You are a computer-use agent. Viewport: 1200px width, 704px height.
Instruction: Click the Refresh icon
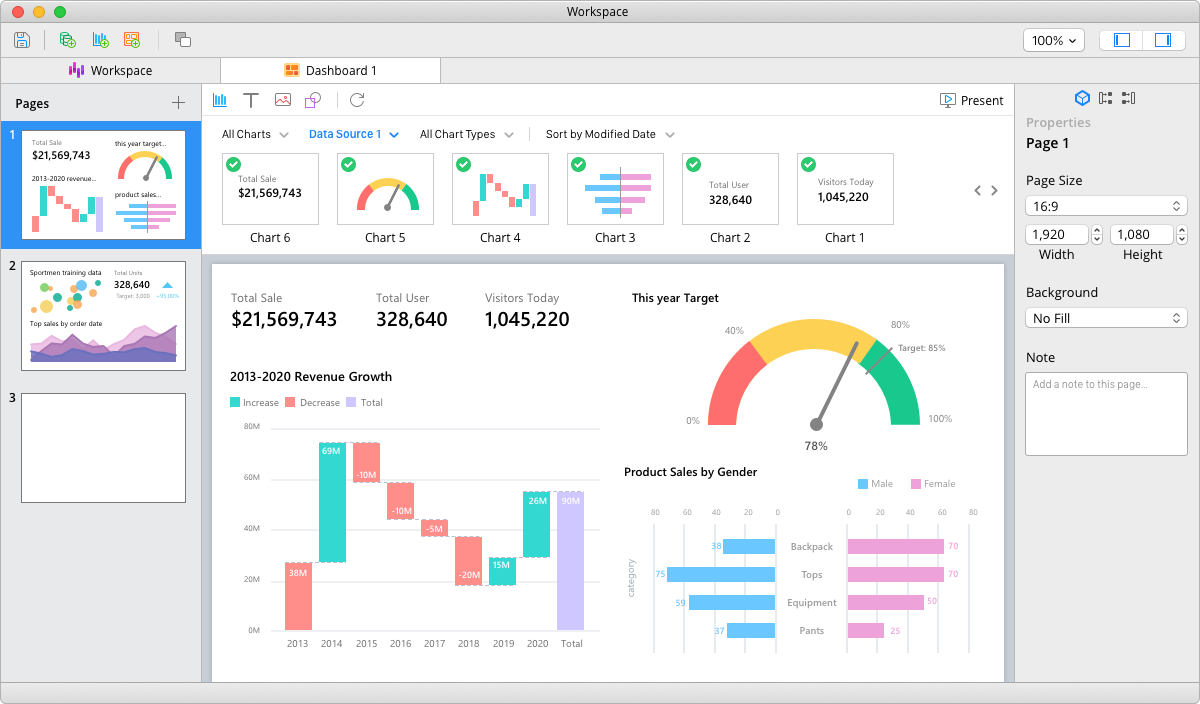pos(357,100)
